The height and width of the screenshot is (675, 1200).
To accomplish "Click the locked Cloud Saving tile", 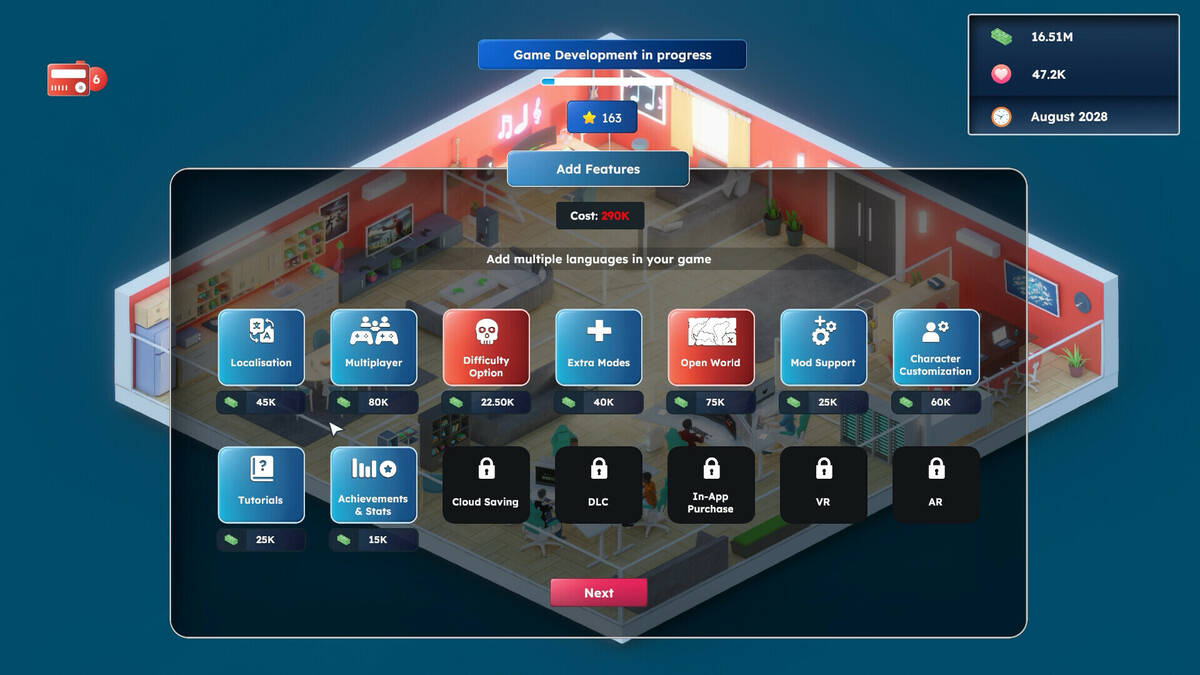I will tap(486, 485).
